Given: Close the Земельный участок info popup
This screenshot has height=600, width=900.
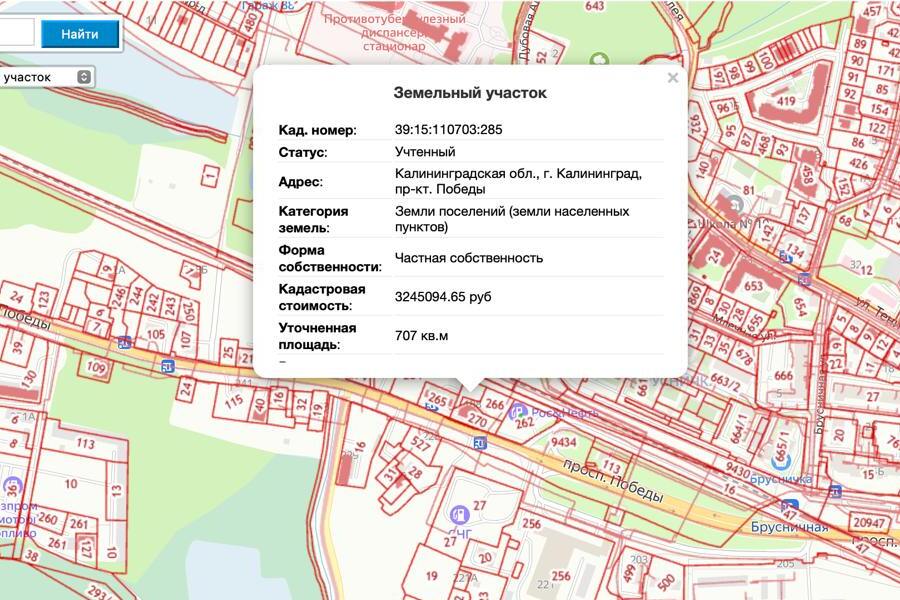Looking at the screenshot, I should click(673, 79).
